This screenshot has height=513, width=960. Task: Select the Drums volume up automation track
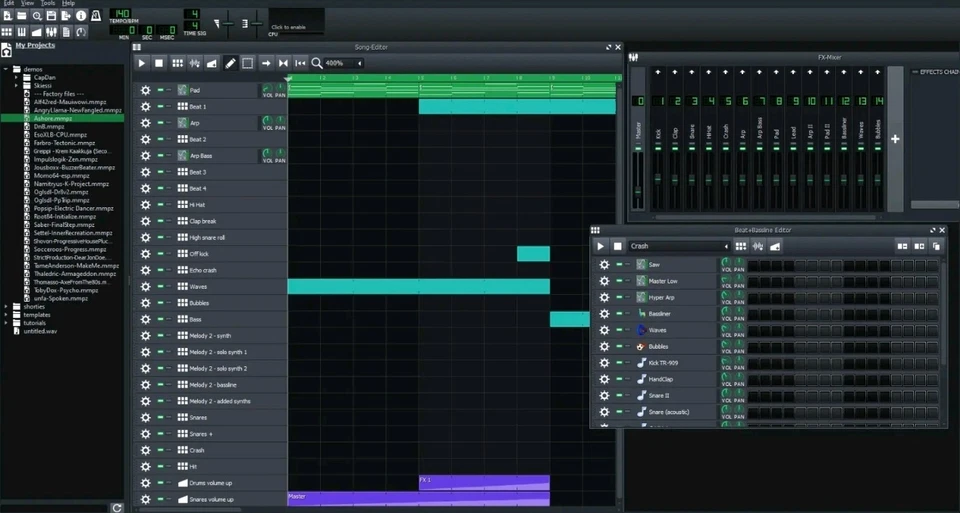(211, 483)
